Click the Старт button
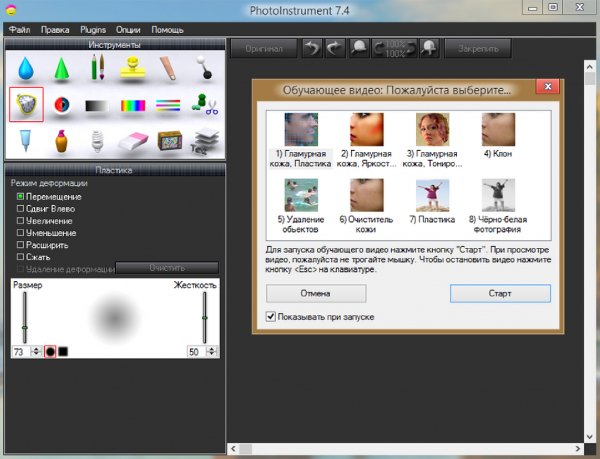The image size is (600, 459). point(500,293)
